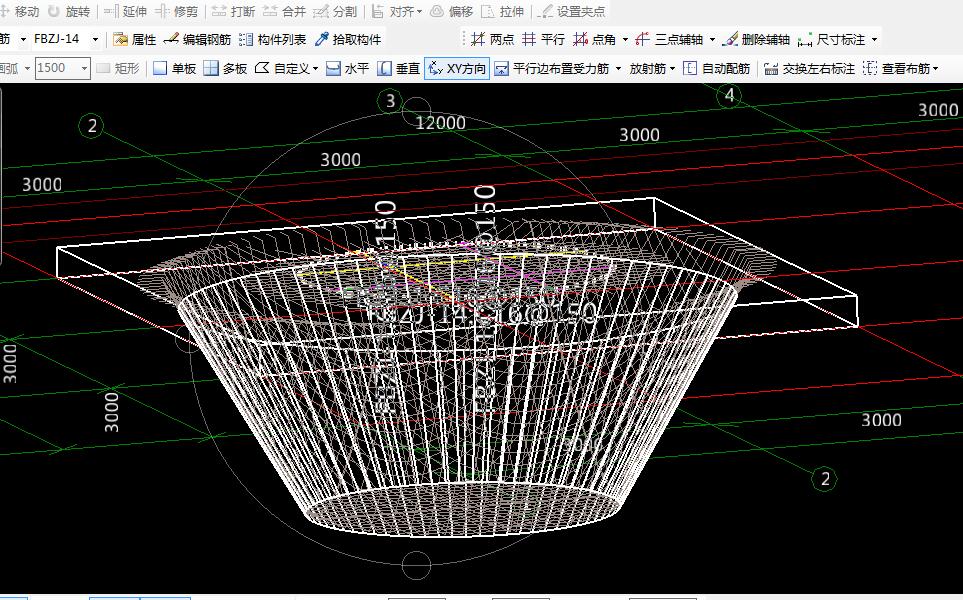This screenshot has width=963, height=600.
Task: Toggle the XY方向 layout mode
Action: (x=457, y=69)
